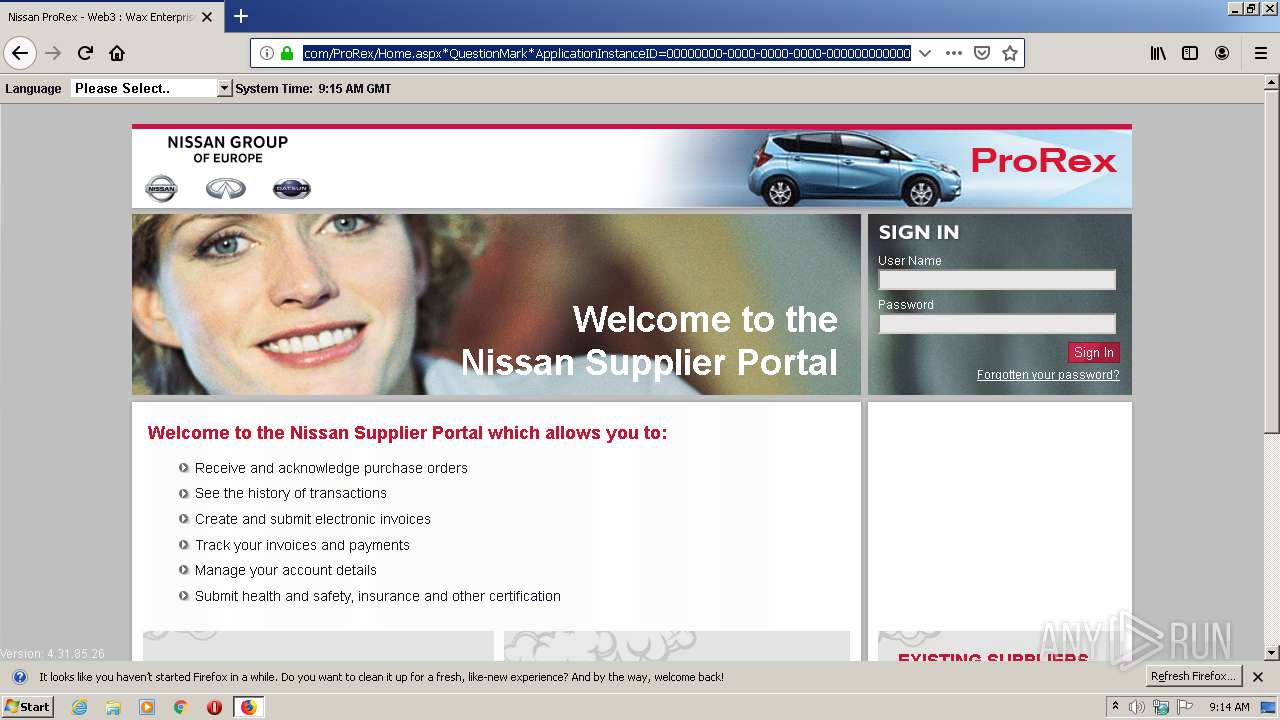
Task: Click the Refresh Firefox button
Action: tap(1193, 677)
